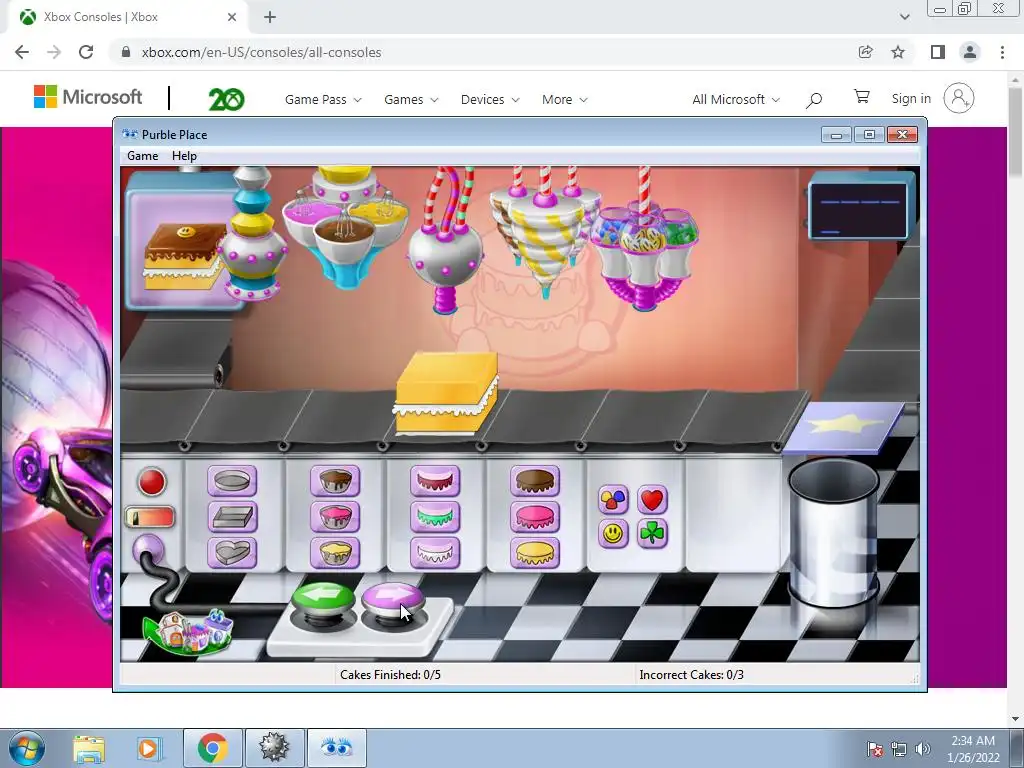Add the red heart decoration
Screen dimensions: 1024x768
[x=652, y=500]
